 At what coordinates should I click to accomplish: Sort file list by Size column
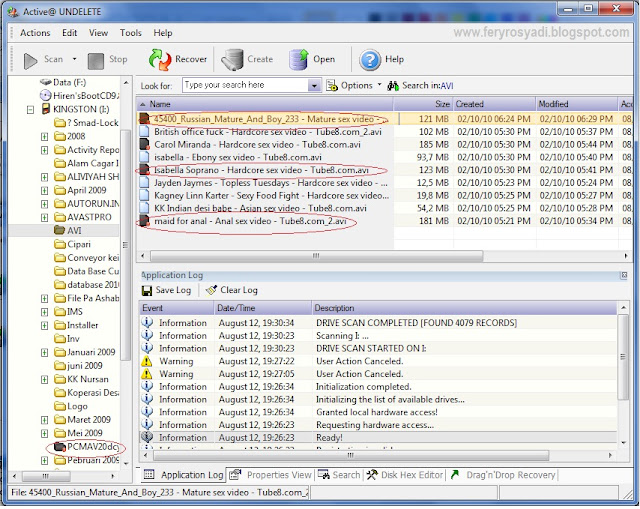coord(422,104)
